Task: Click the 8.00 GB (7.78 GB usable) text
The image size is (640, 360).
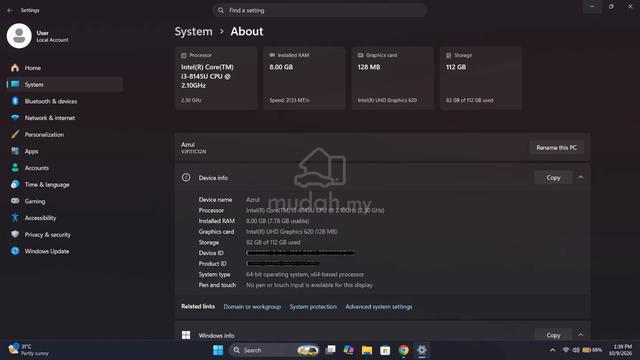Action: (x=278, y=221)
